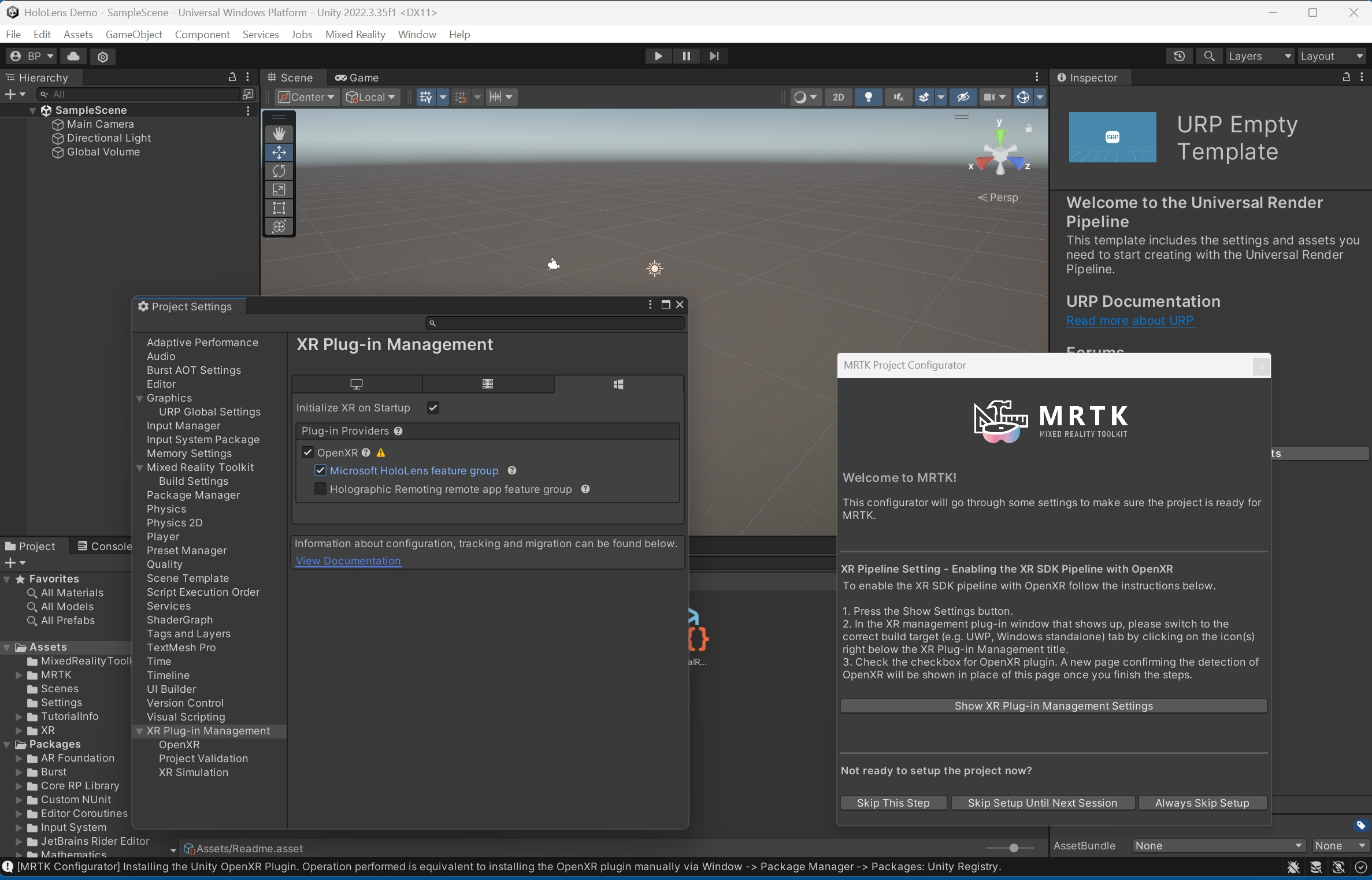Select the Rotate tool
The width and height of the screenshot is (1372, 880).
click(x=279, y=170)
